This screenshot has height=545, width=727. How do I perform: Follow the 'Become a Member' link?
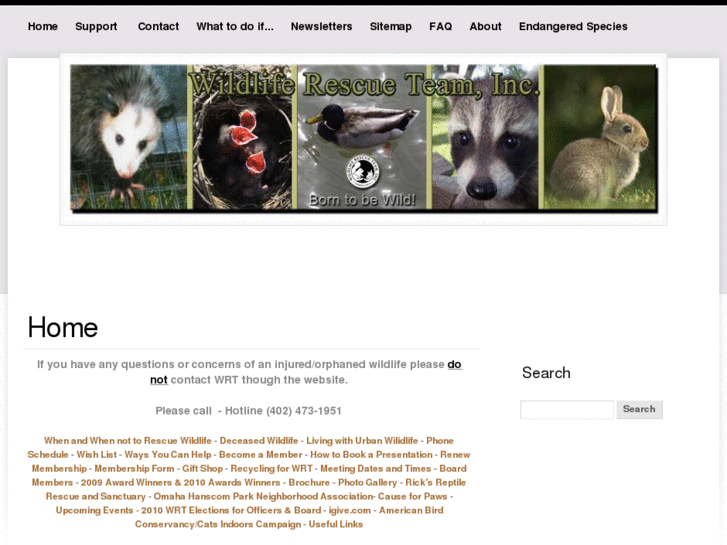(261, 455)
